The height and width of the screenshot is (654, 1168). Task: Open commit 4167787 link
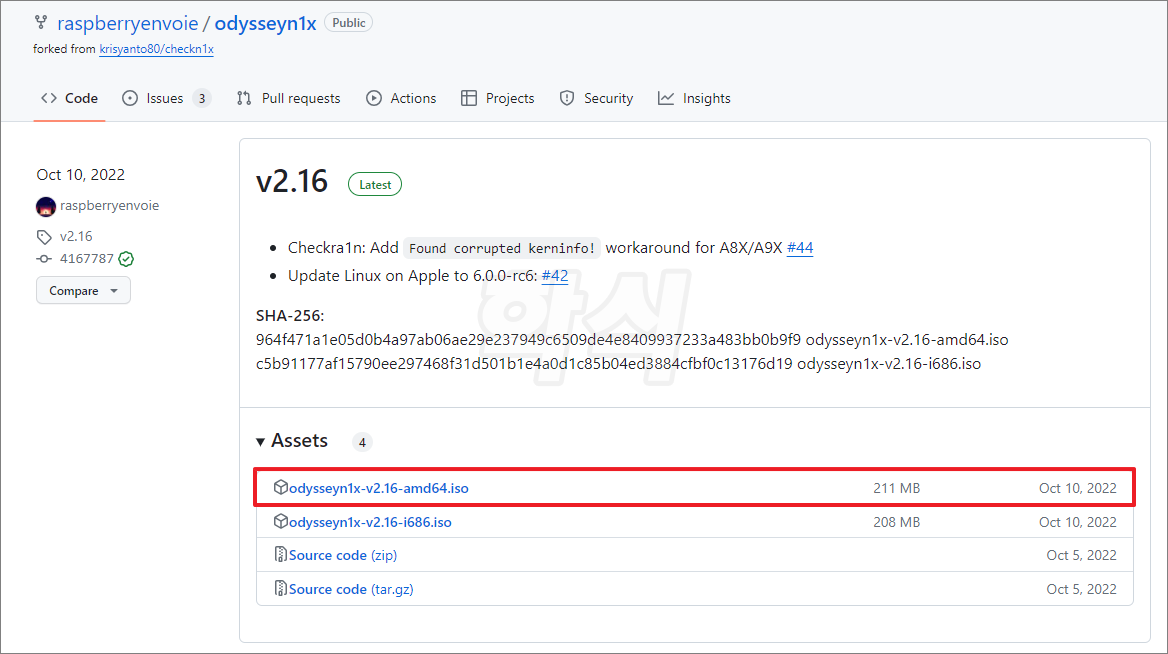tap(86, 258)
